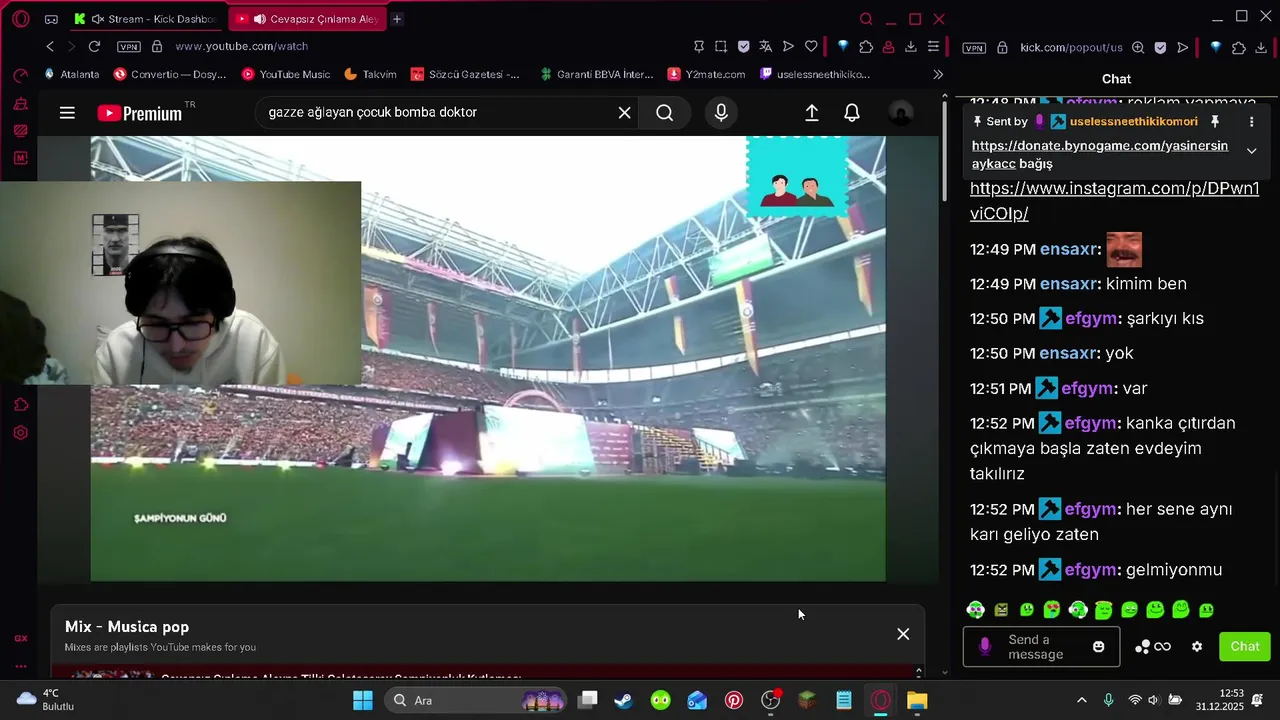This screenshot has width=1280, height=720.
Task: Close the Mix - Musica pop panel
Action: pos(903,634)
